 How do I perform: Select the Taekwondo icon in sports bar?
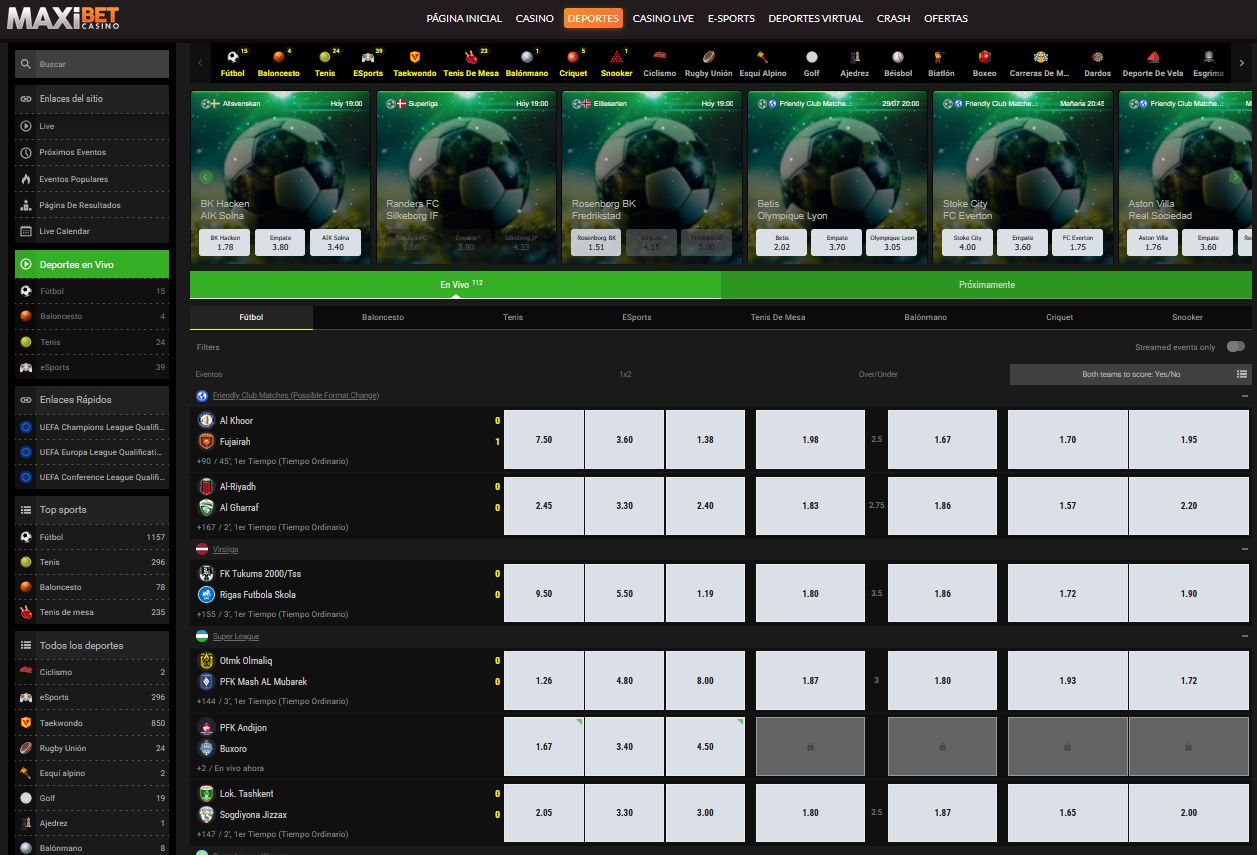pyautogui.click(x=414, y=58)
